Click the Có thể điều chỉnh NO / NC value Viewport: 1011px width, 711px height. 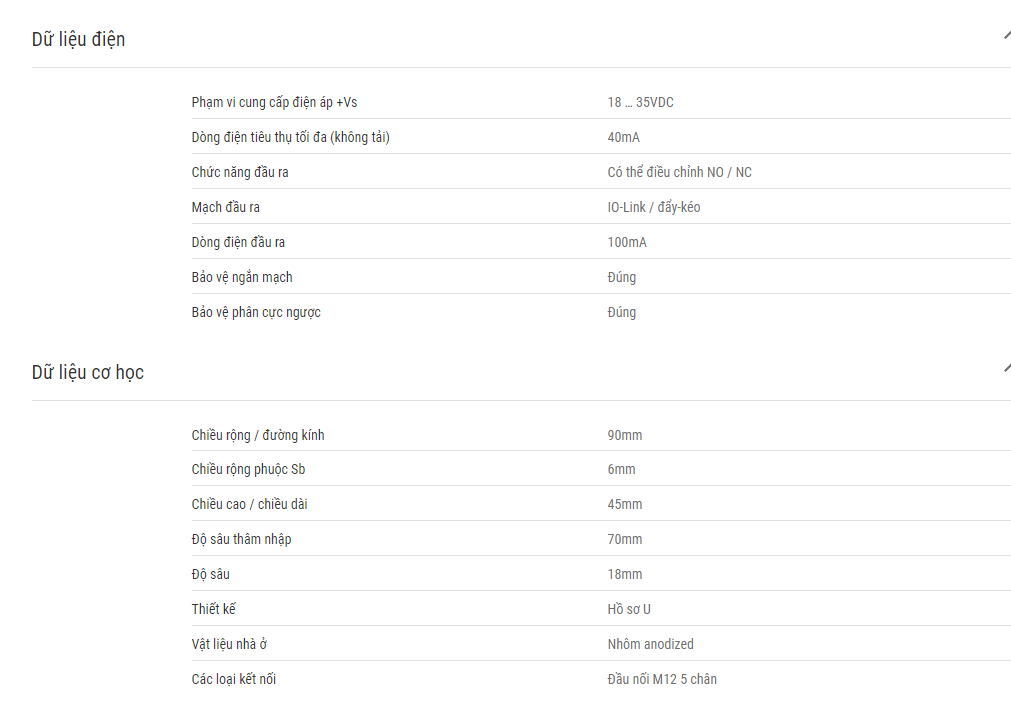680,172
